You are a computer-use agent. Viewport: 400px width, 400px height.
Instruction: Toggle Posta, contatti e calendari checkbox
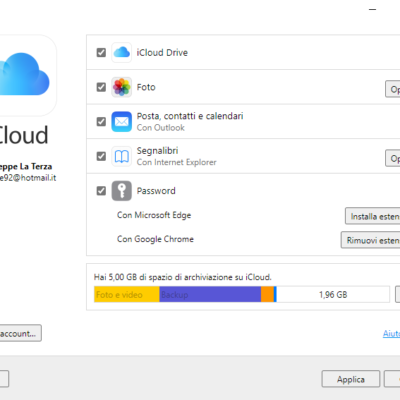coord(101,122)
